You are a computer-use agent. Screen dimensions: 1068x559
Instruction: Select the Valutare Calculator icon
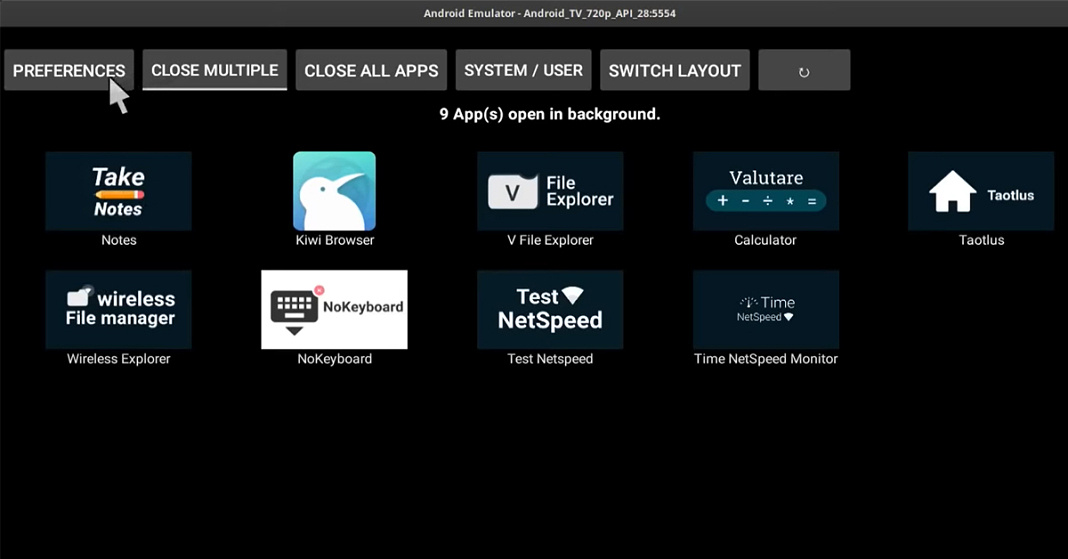pos(766,191)
